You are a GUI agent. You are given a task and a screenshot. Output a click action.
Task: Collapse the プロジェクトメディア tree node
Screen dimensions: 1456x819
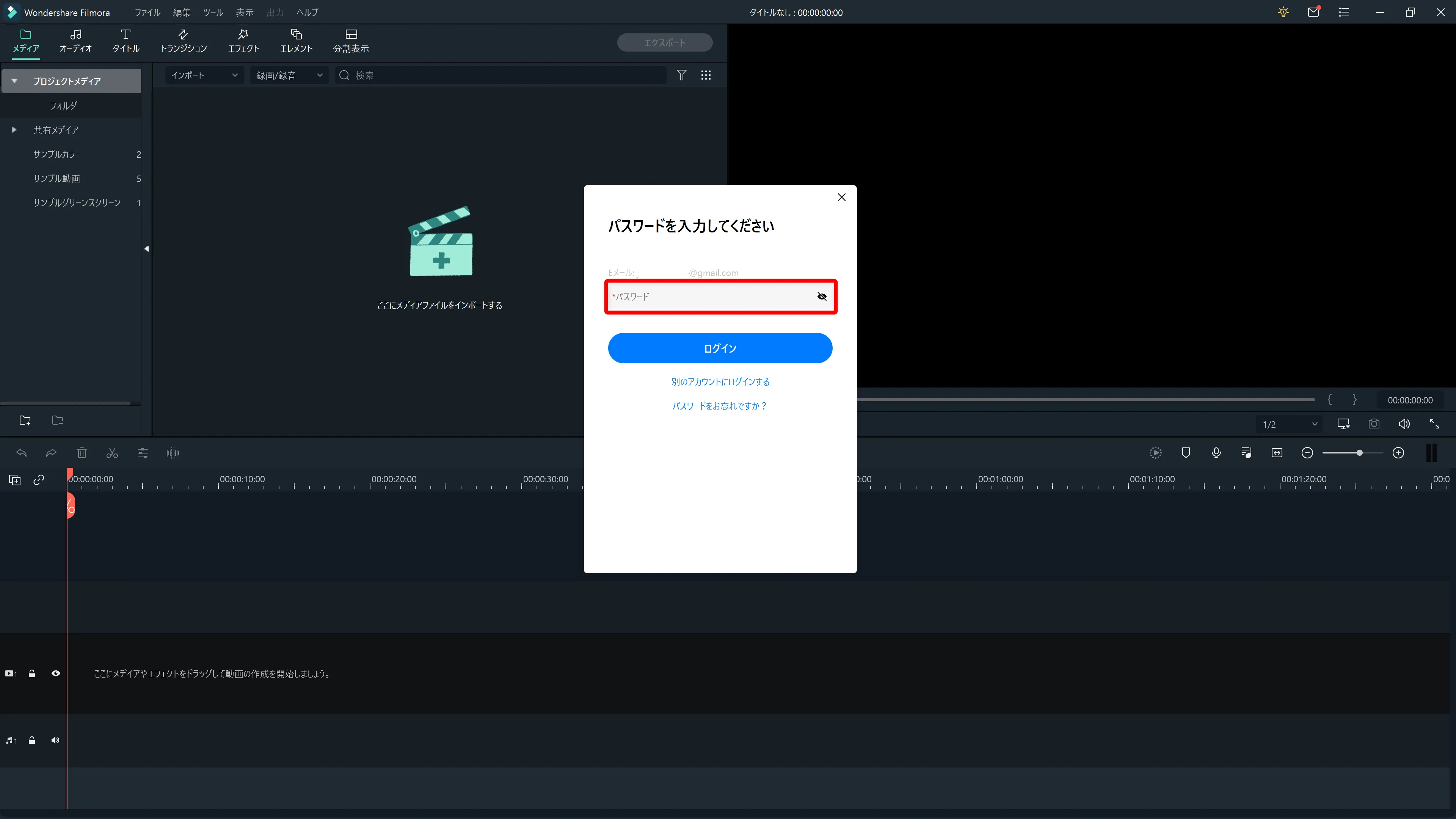tap(14, 81)
